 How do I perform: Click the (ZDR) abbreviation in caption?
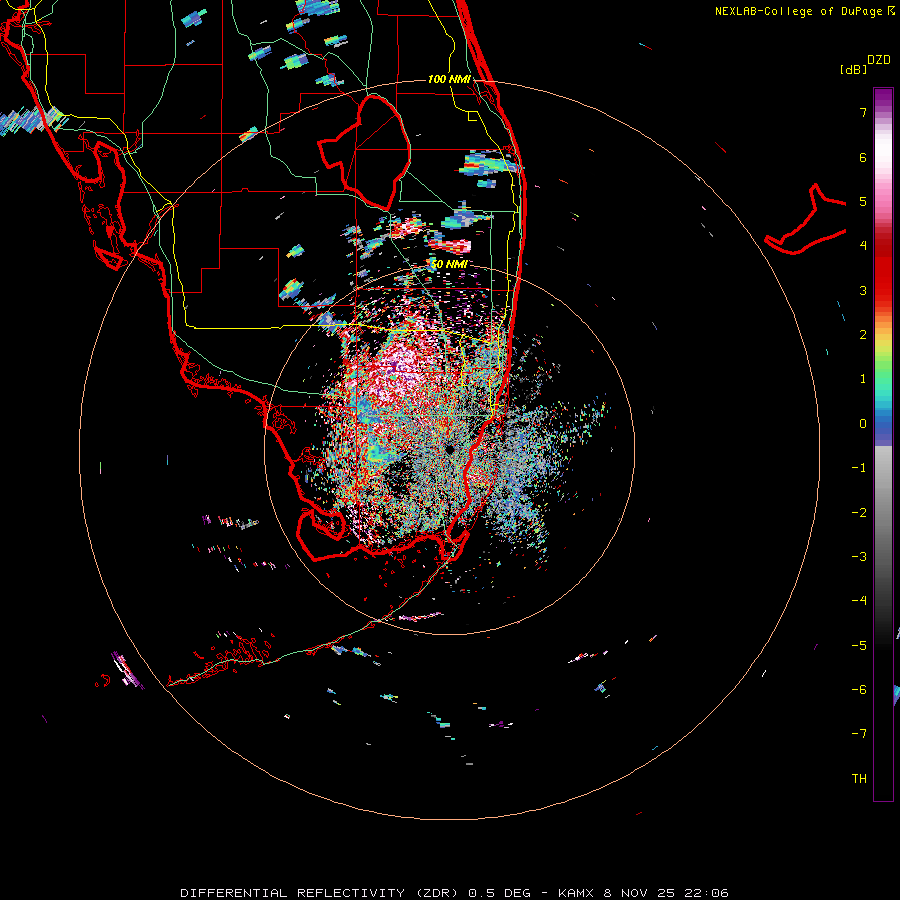point(438,893)
